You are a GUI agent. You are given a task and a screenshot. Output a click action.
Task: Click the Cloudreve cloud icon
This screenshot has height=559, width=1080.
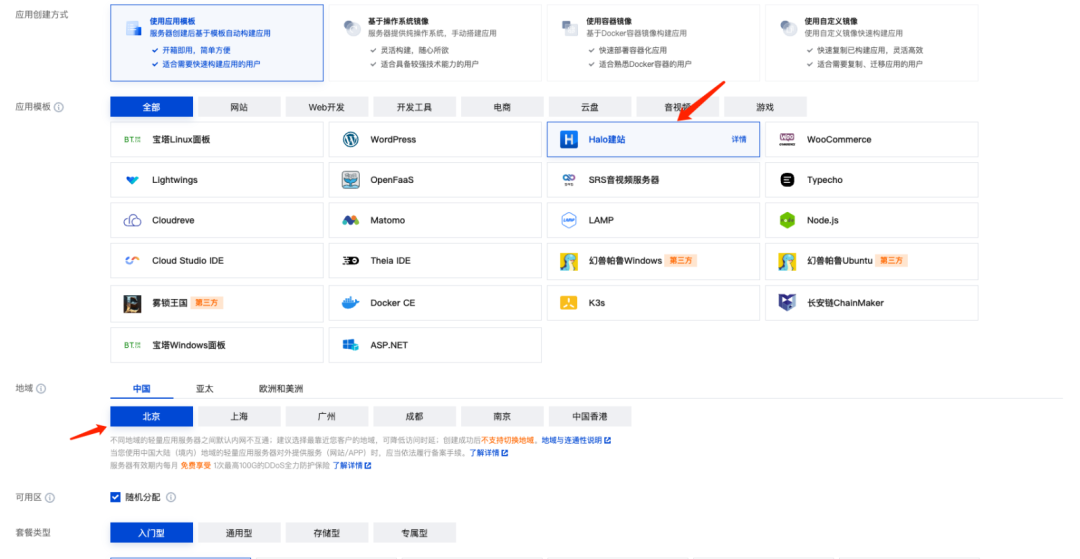[x=132, y=221]
